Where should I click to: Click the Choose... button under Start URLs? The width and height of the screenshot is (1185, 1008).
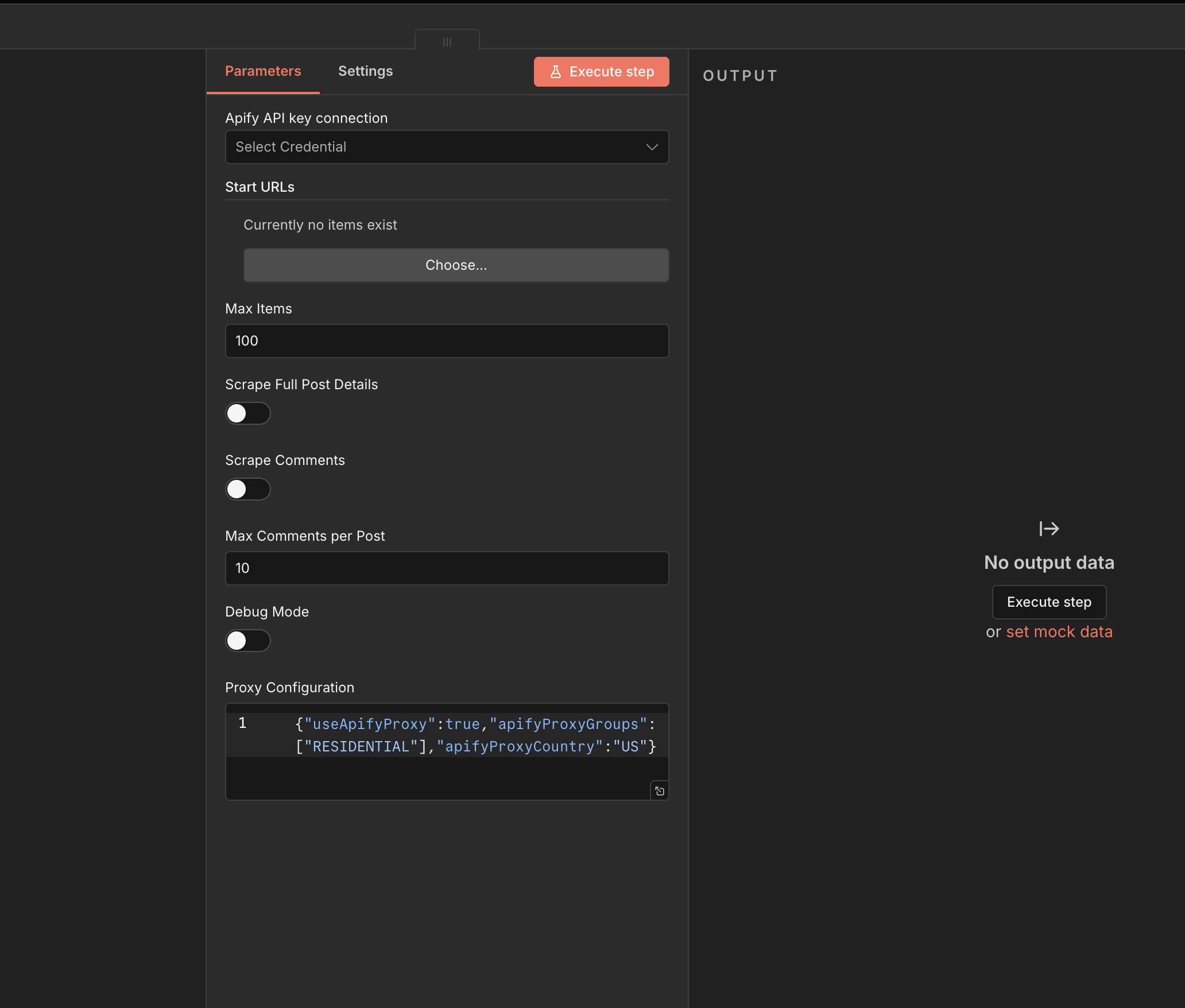pos(456,265)
